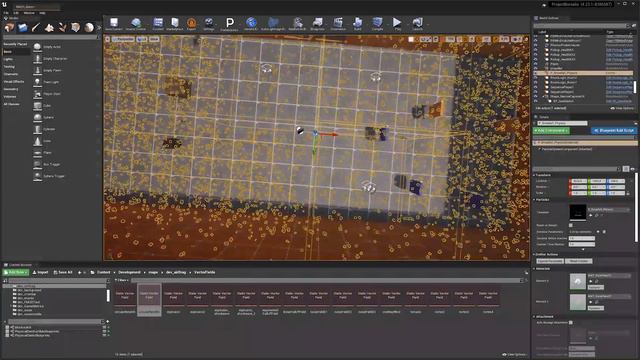This screenshot has width=640, height=360.
Task: Open the Cinematics toolbar icon
Action: point(338,24)
